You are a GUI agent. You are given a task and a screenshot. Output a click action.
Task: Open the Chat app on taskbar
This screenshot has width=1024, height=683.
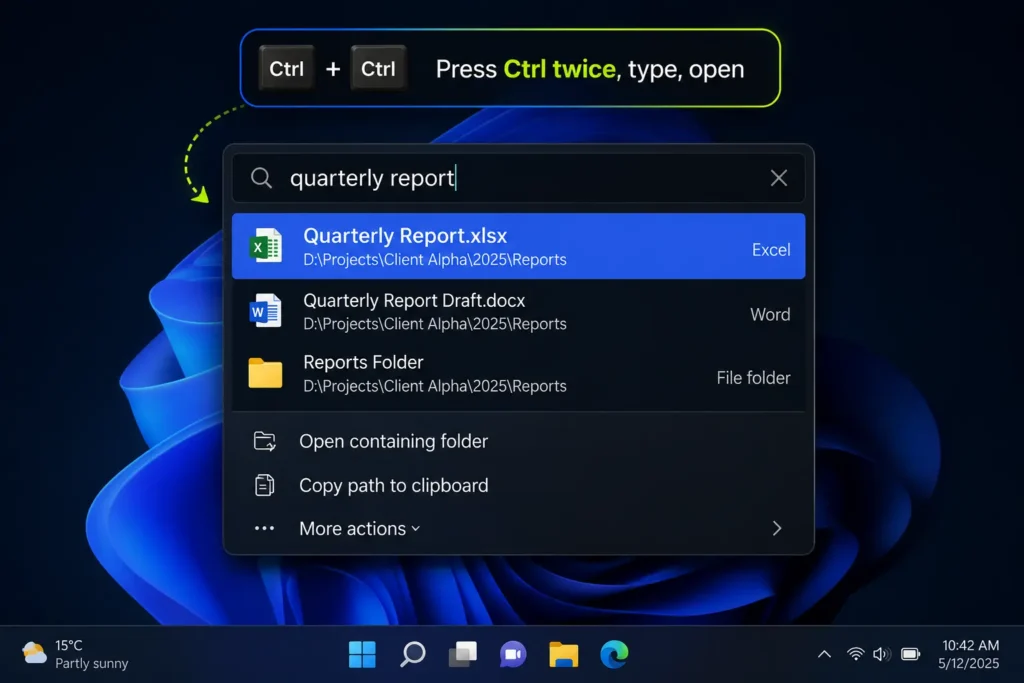pyautogui.click(x=513, y=654)
